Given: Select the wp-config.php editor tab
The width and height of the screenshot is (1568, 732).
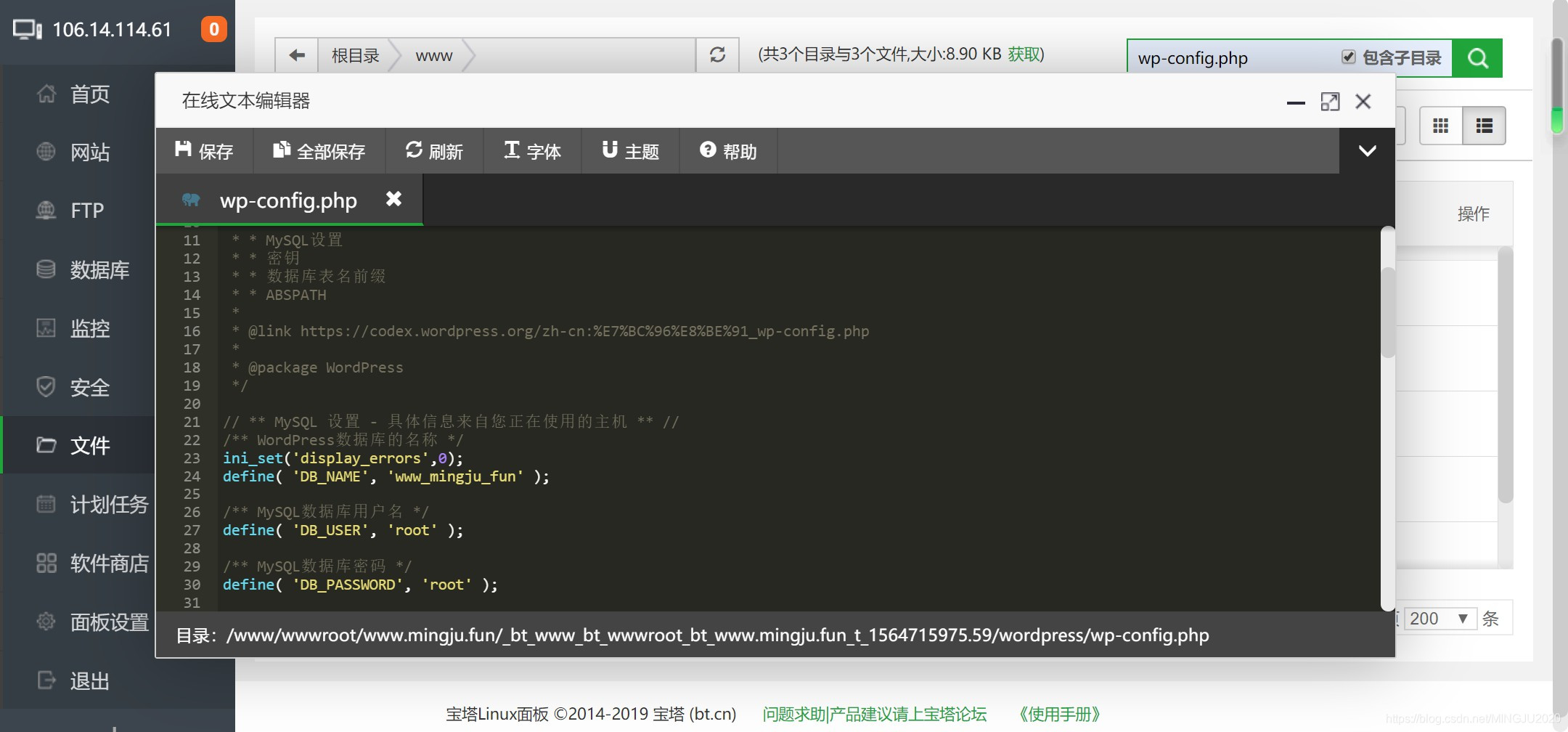Looking at the screenshot, I should [x=287, y=200].
